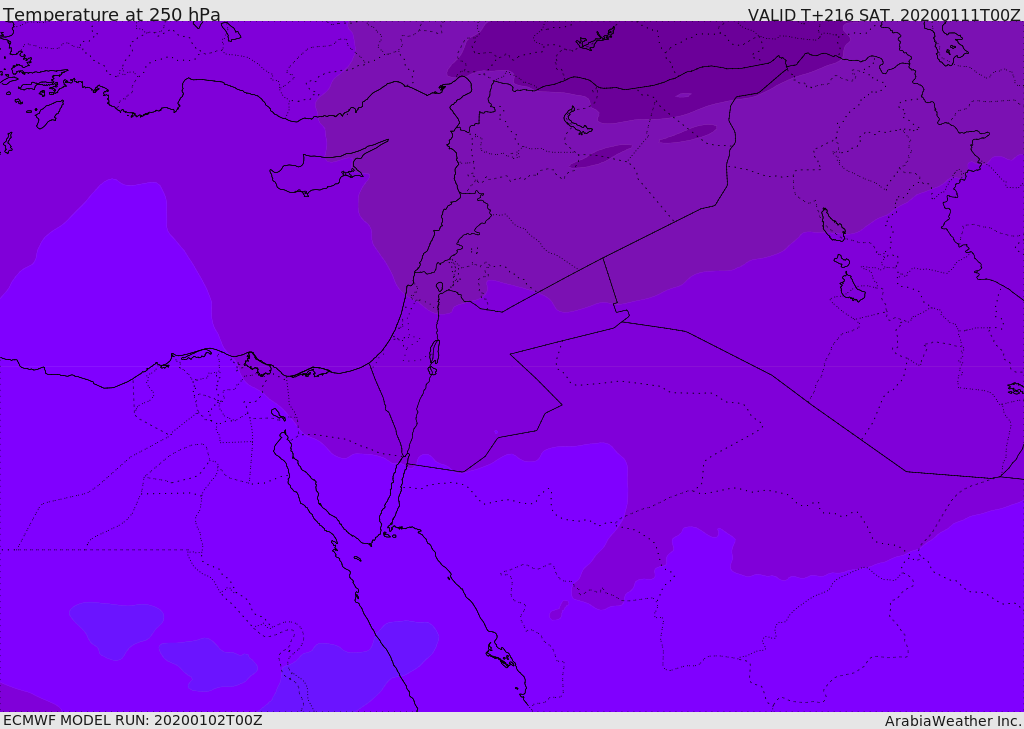
Task: Click 'ECMWF MODEL RUN: 20200102T00Z' footer text
Action: (133, 720)
